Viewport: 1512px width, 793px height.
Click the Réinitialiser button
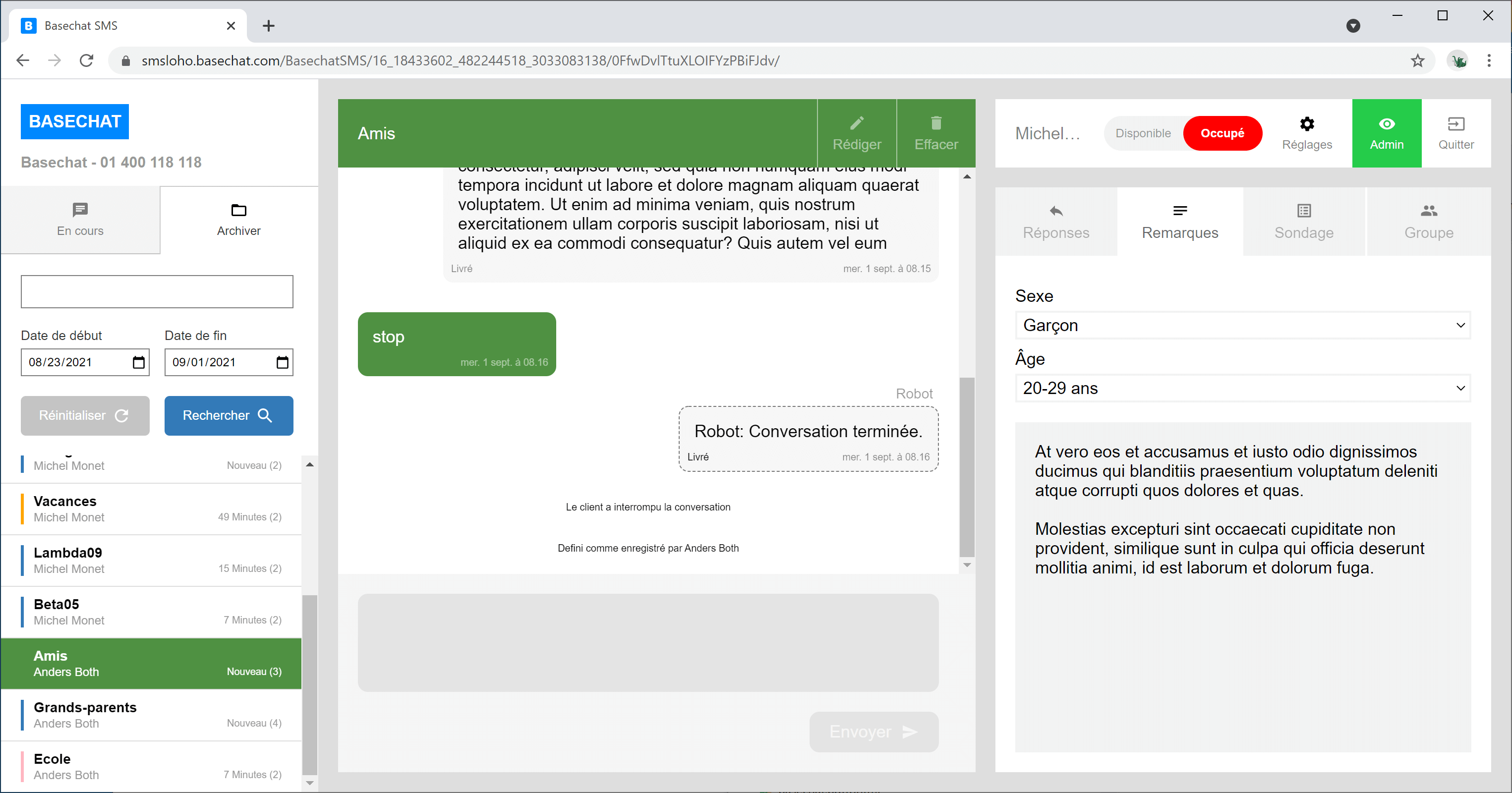point(84,415)
